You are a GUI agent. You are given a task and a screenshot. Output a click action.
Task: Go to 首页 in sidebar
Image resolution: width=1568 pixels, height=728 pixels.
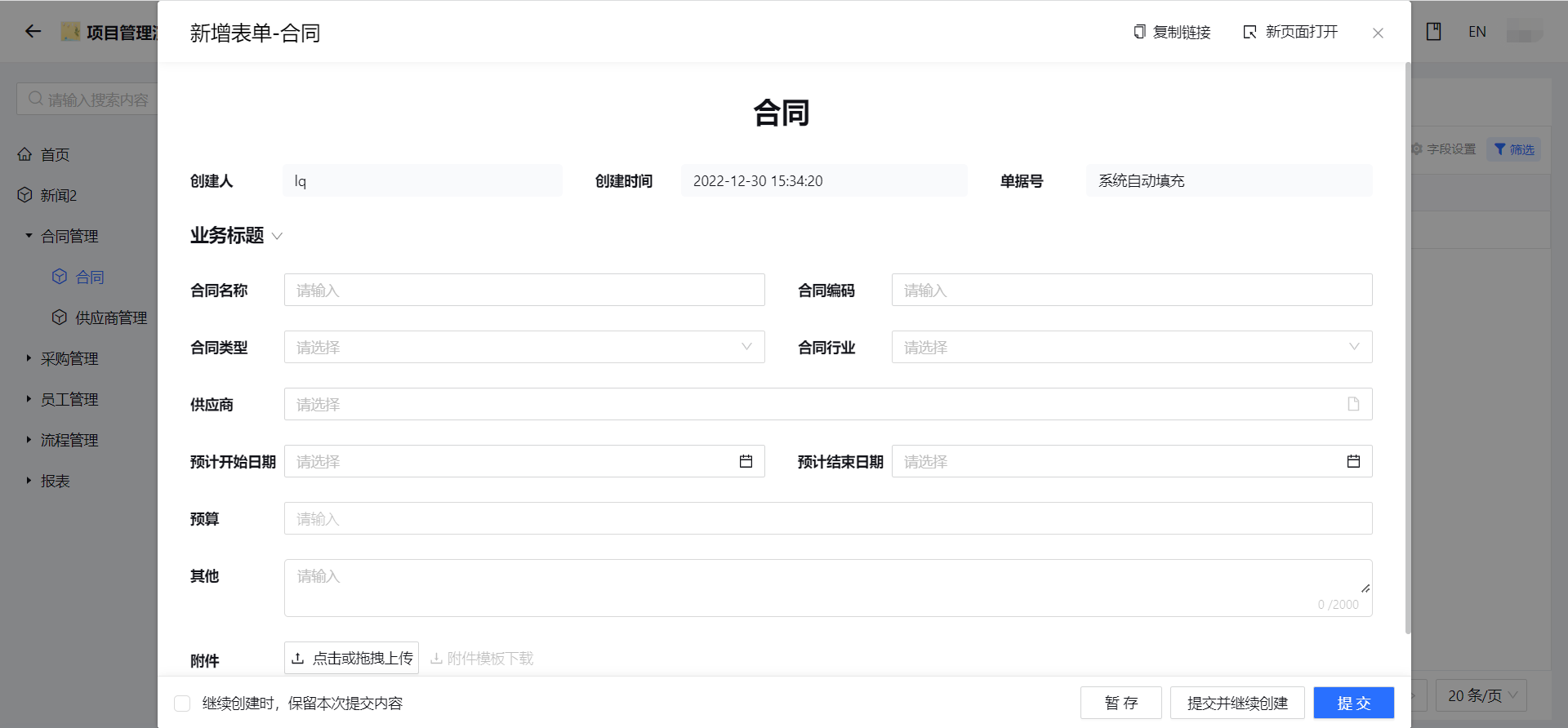(55, 154)
